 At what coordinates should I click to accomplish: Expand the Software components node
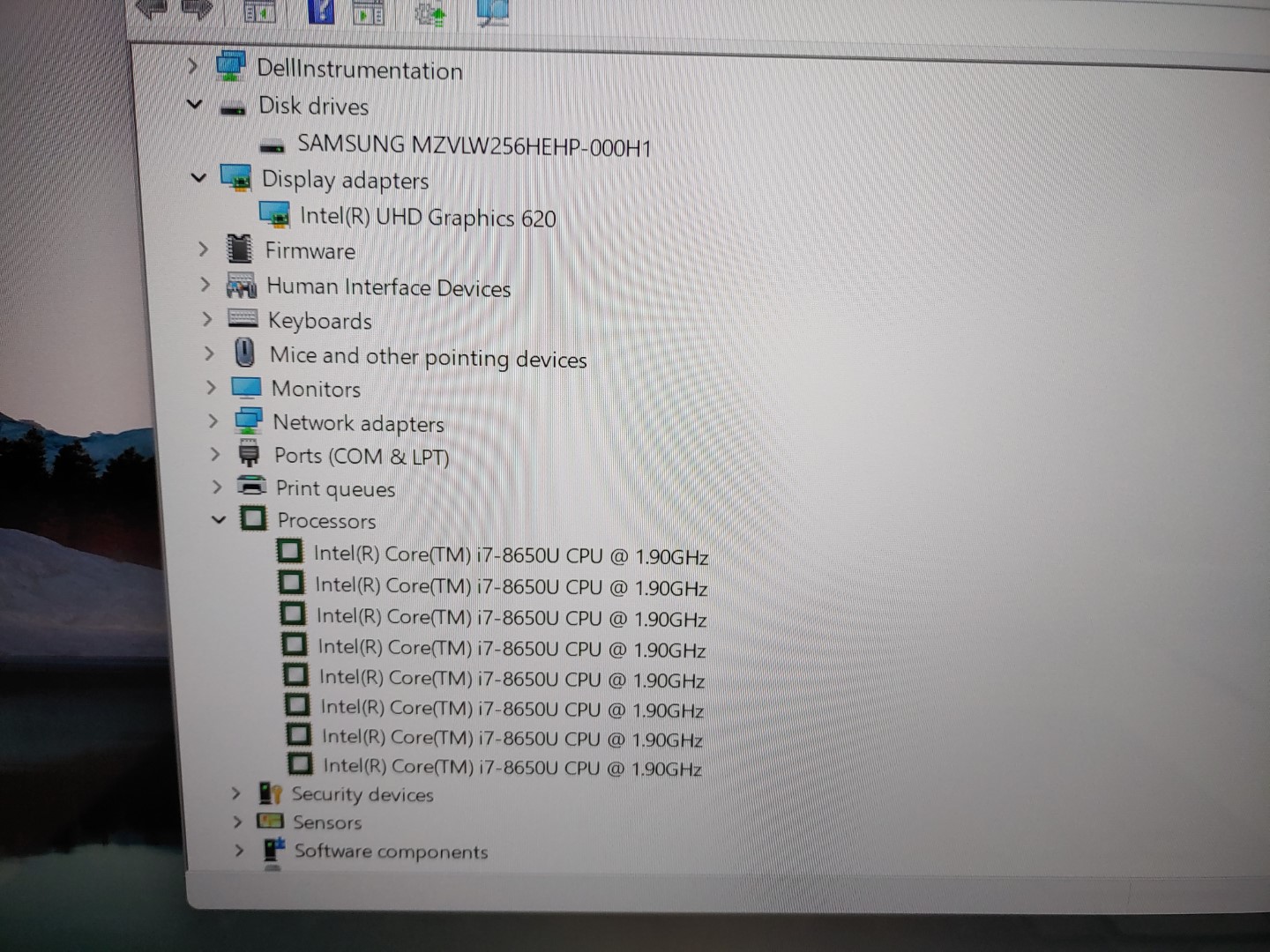238,850
